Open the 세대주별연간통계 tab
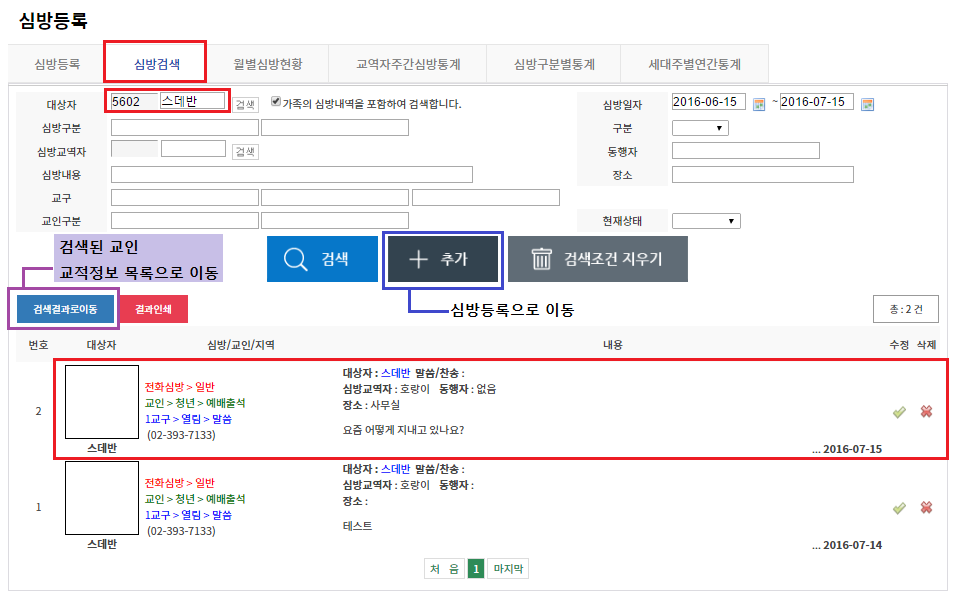The height and width of the screenshot is (602, 959). [x=695, y=64]
